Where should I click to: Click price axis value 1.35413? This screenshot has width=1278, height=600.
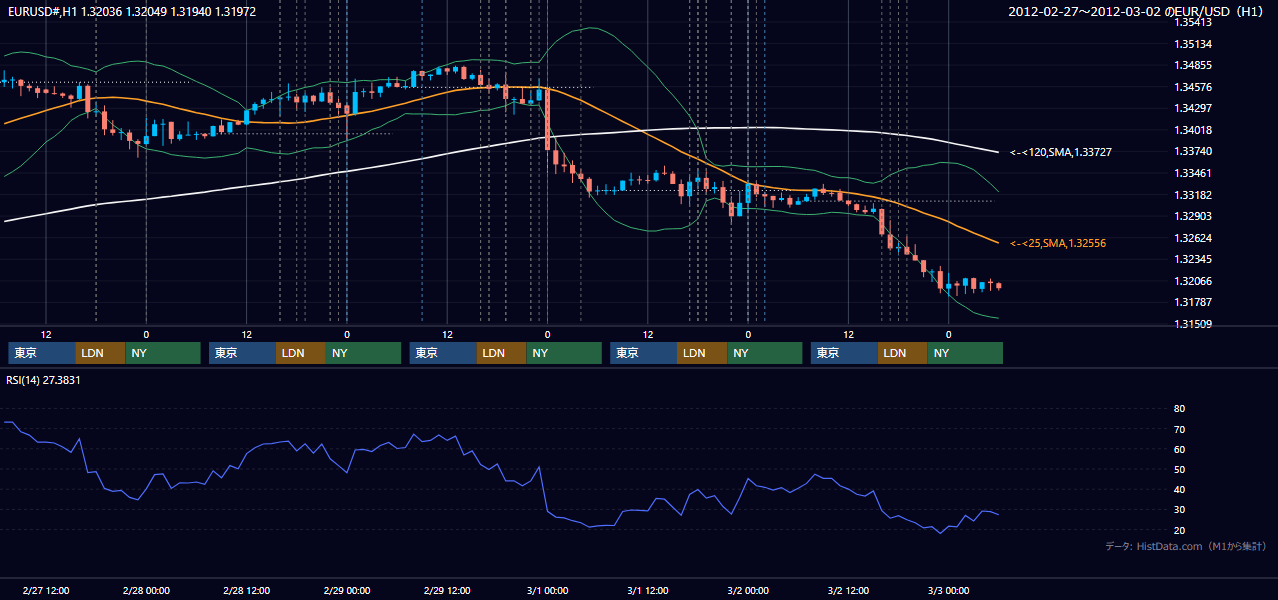[x=1193, y=22]
